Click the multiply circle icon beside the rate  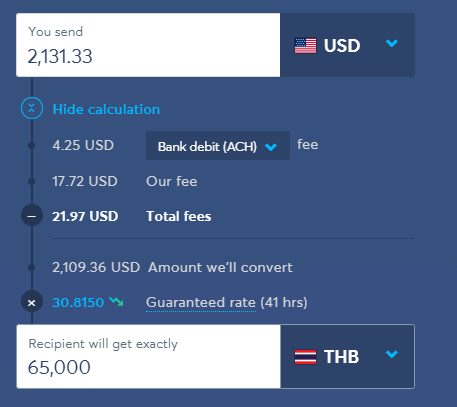pos(32,302)
